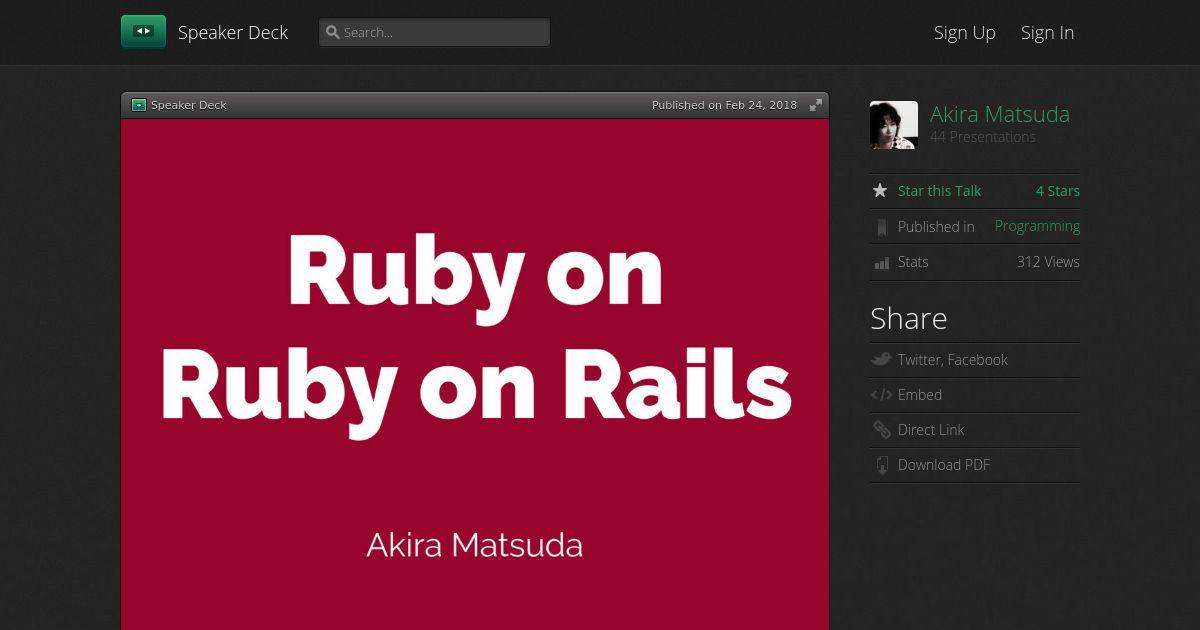Get the Direct Link
This screenshot has height=630, width=1200.
tap(931, 430)
